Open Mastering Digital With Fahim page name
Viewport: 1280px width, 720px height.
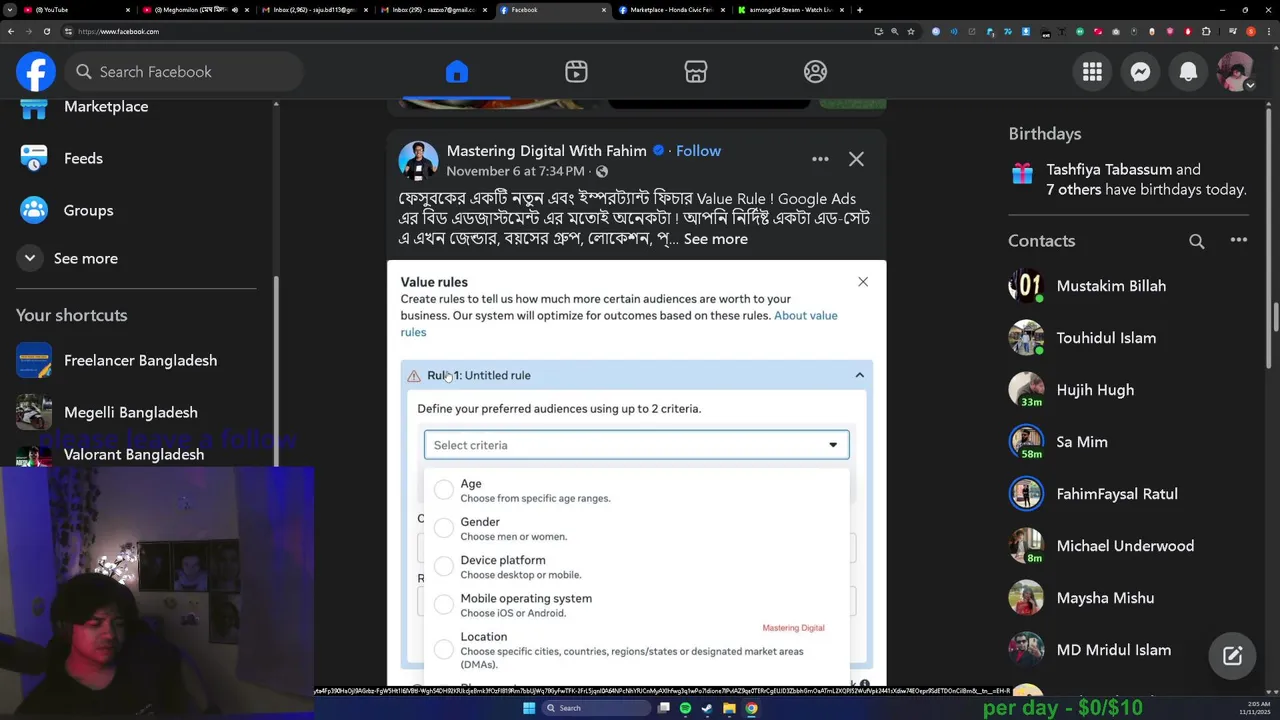click(x=546, y=151)
